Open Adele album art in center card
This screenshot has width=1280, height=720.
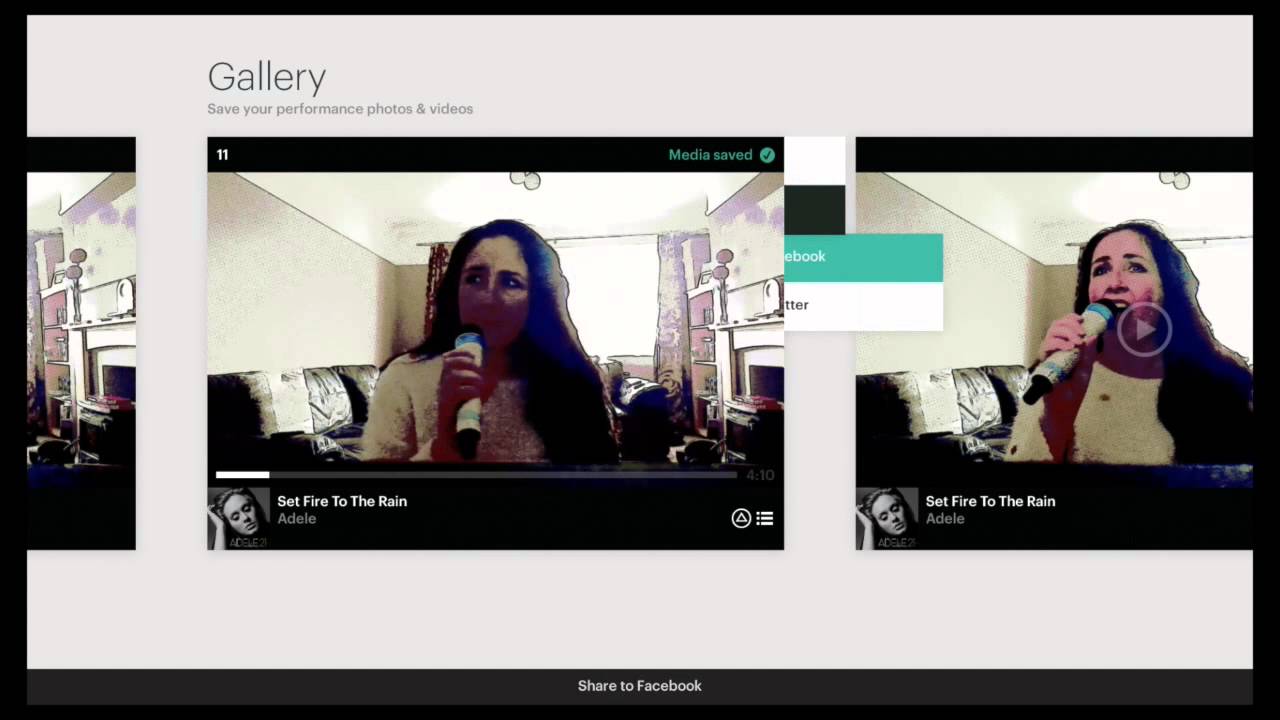point(238,518)
